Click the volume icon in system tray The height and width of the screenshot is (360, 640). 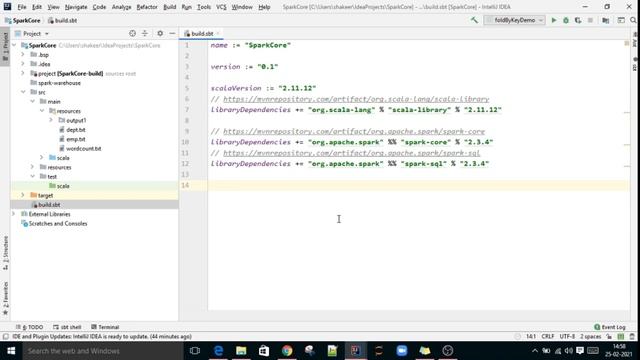(x=569, y=351)
